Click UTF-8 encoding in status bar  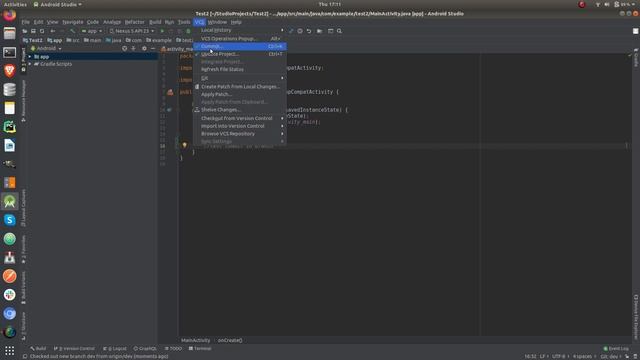click(559, 356)
